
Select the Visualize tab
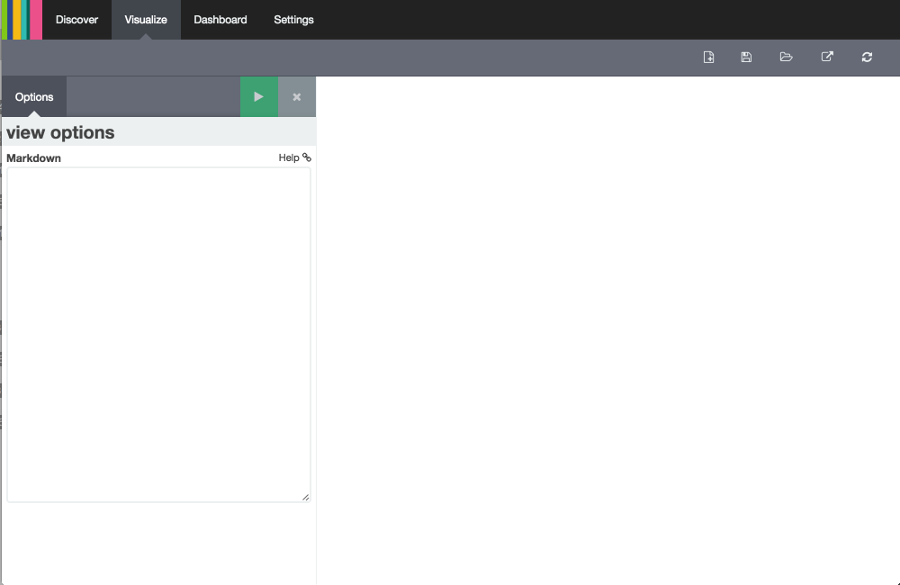[x=145, y=19]
